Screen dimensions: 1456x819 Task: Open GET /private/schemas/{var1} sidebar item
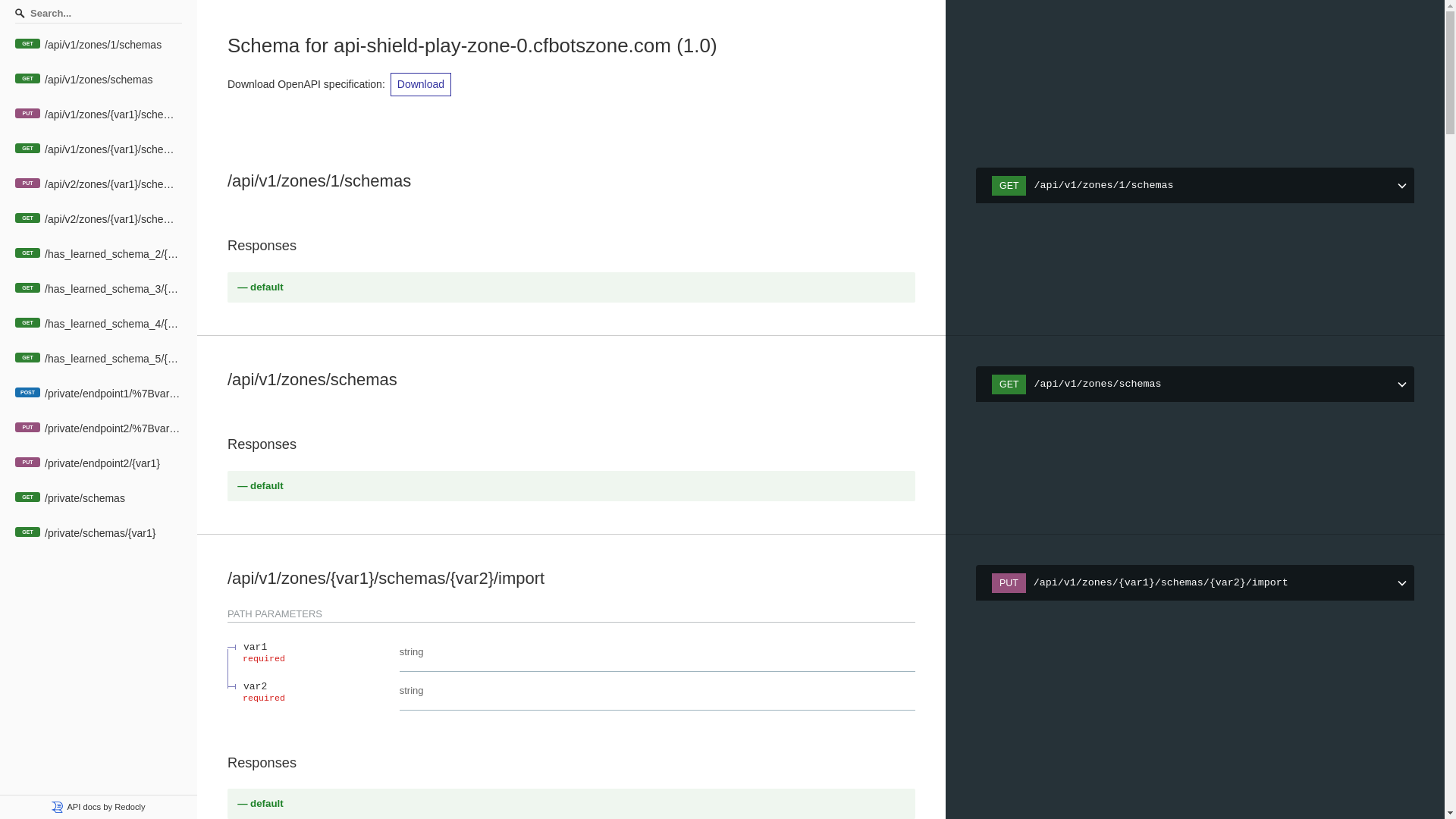99,533
